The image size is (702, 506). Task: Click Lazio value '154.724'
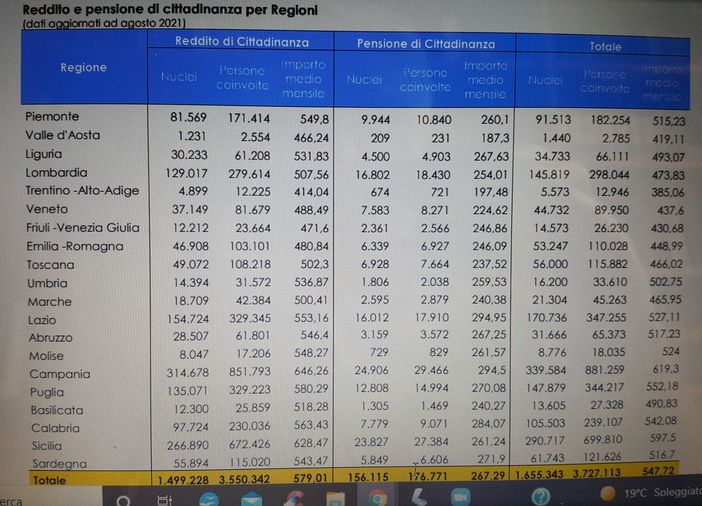tap(188, 319)
